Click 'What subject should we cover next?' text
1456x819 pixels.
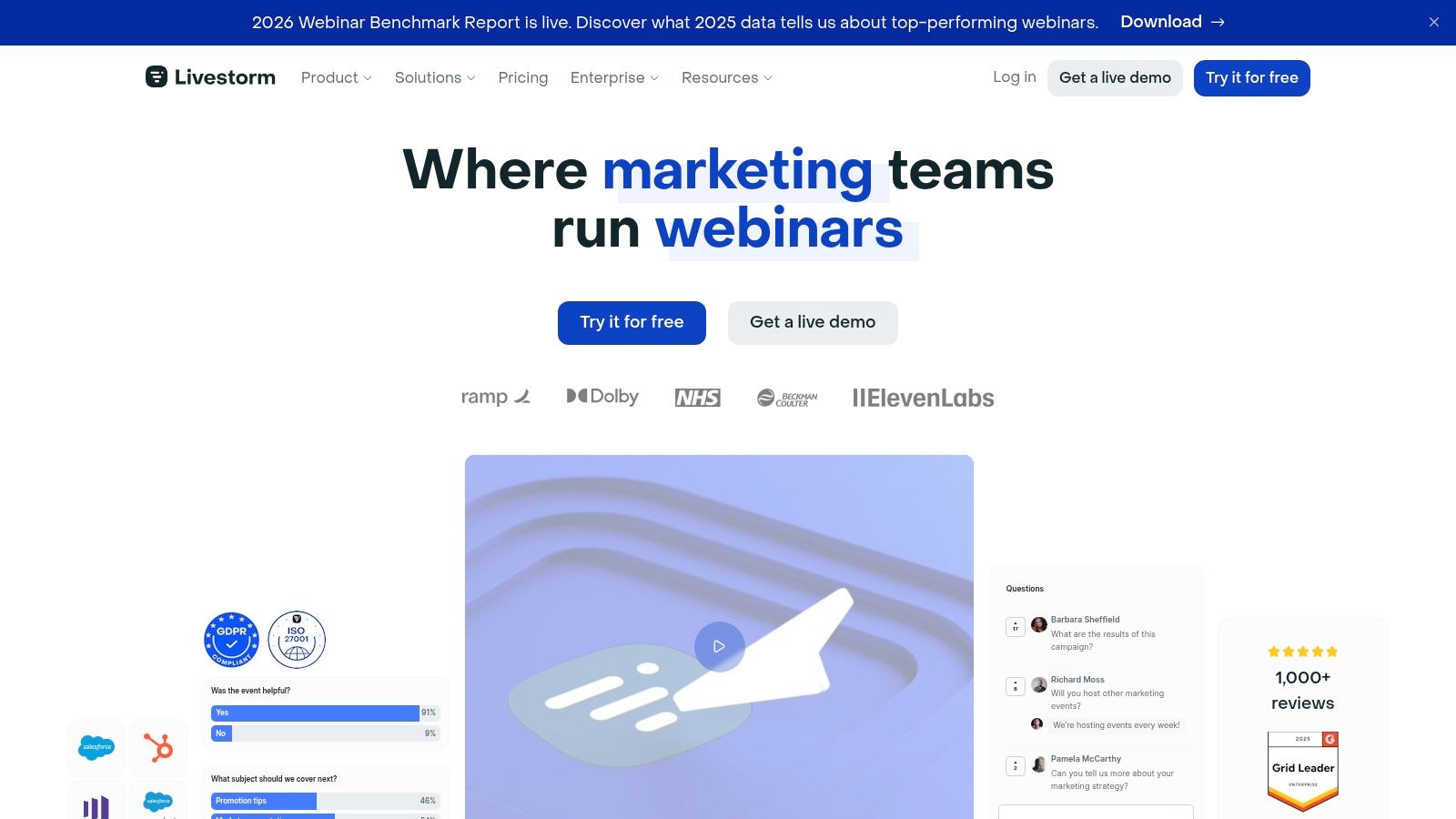point(274,779)
